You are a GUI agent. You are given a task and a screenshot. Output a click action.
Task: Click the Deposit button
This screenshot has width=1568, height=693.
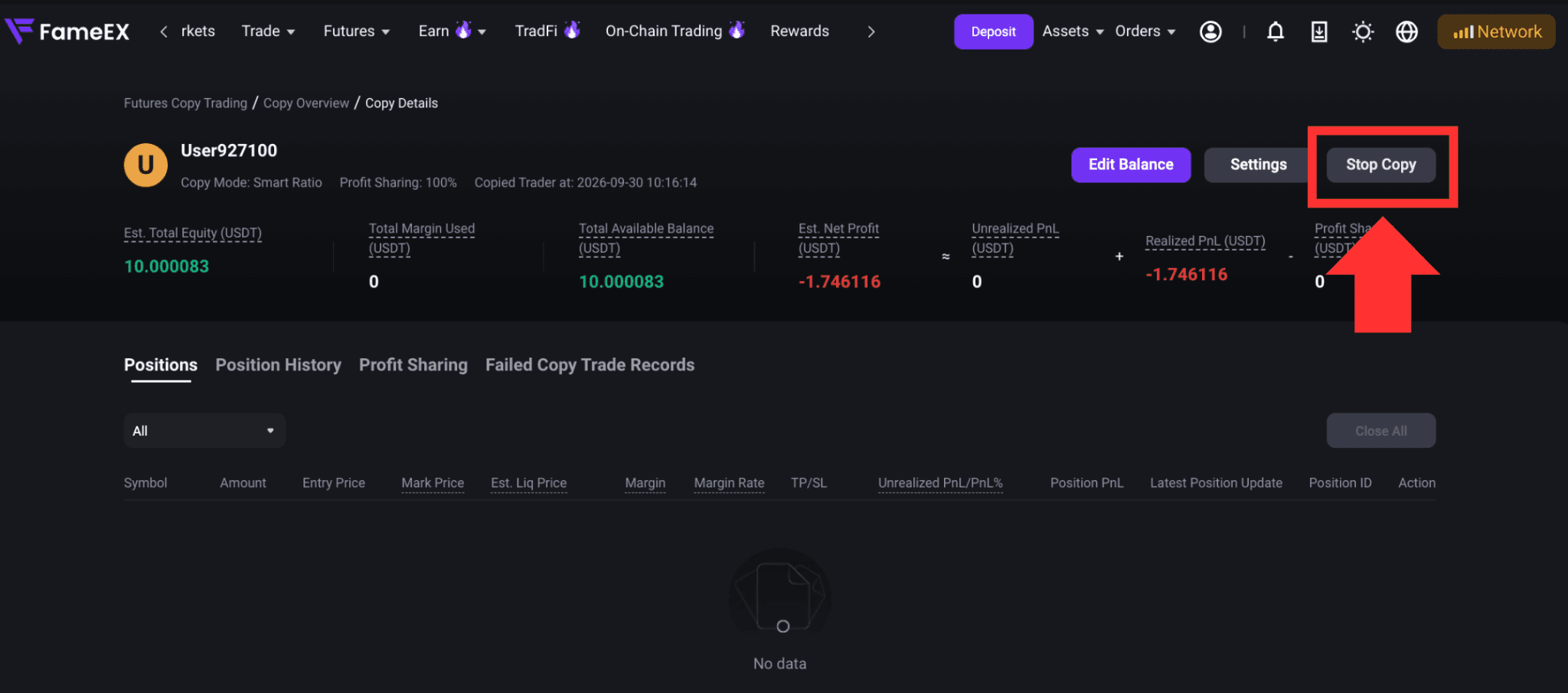pyautogui.click(x=993, y=31)
